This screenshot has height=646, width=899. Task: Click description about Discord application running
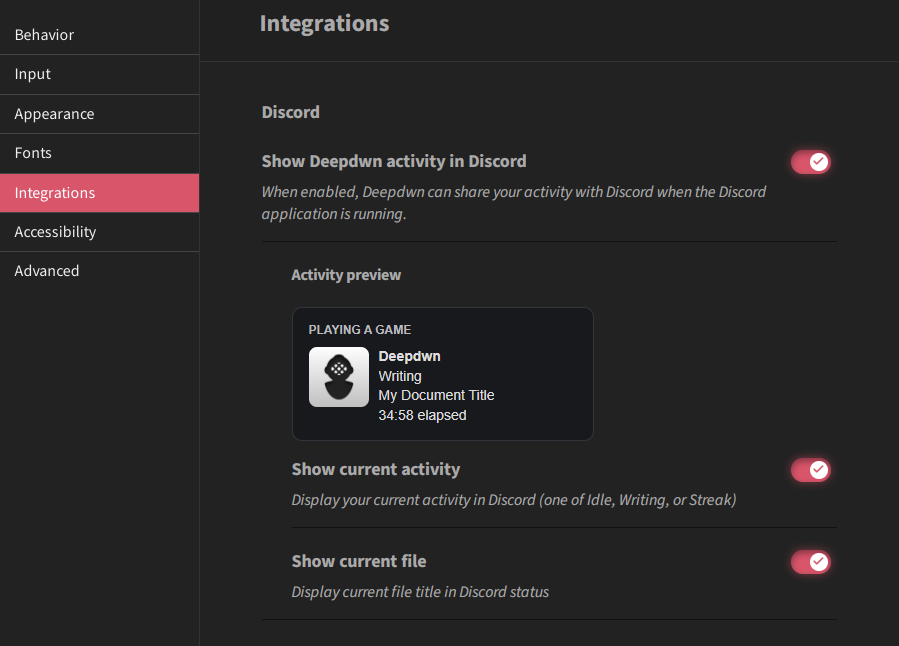(514, 203)
